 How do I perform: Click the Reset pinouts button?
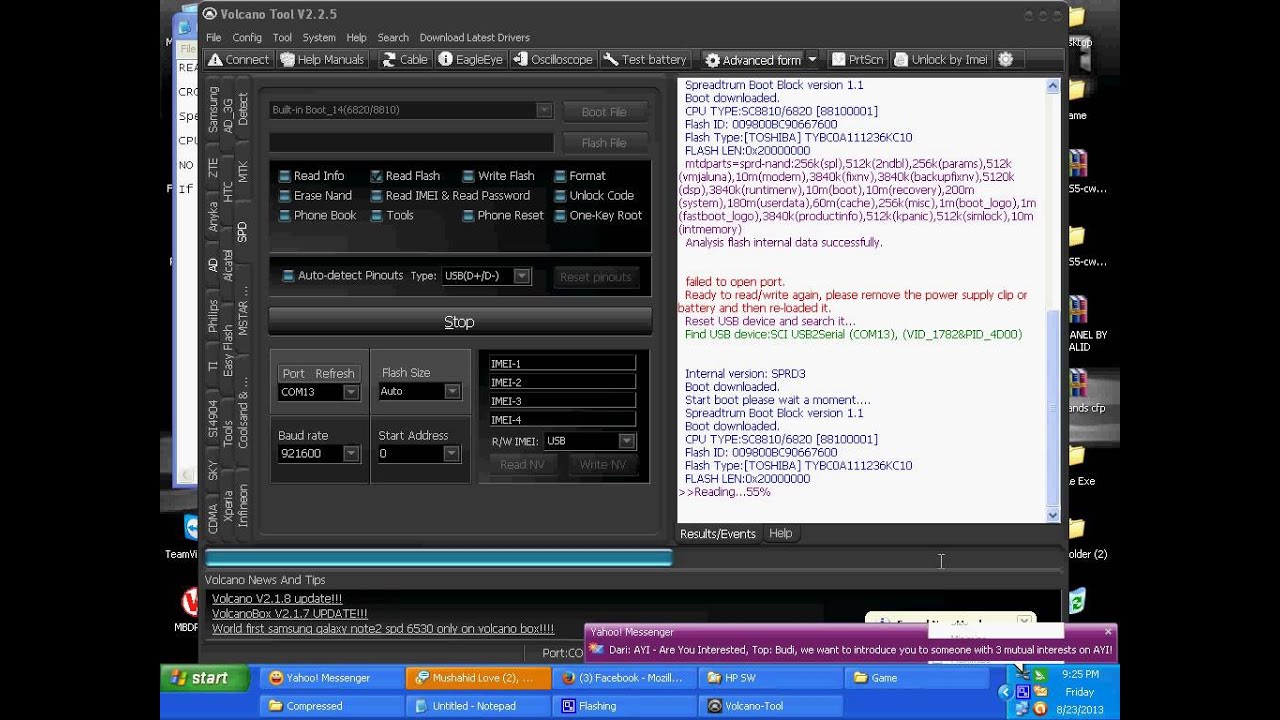coord(595,277)
